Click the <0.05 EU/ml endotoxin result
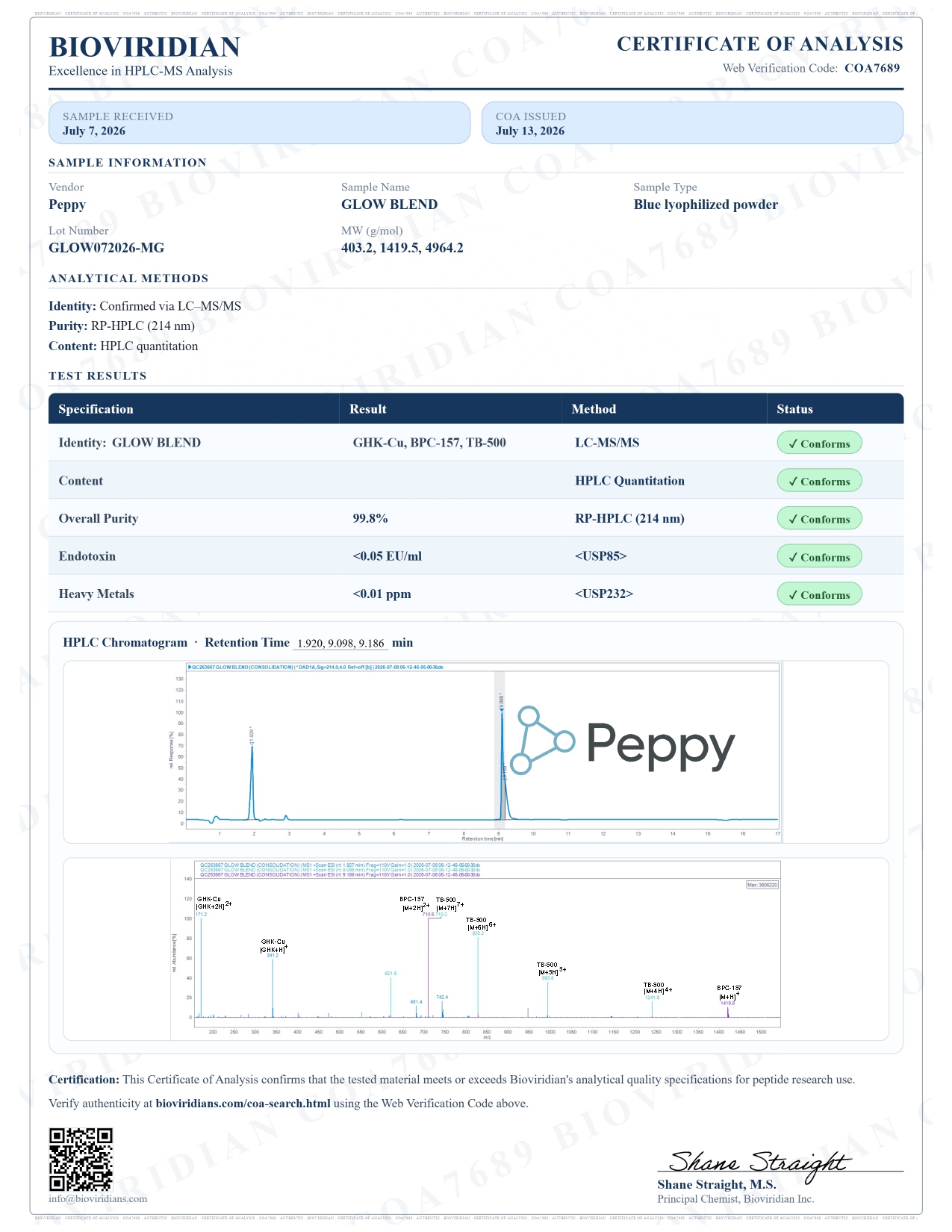The height and width of the screenshot is (1232, 952). coord(387,556)
